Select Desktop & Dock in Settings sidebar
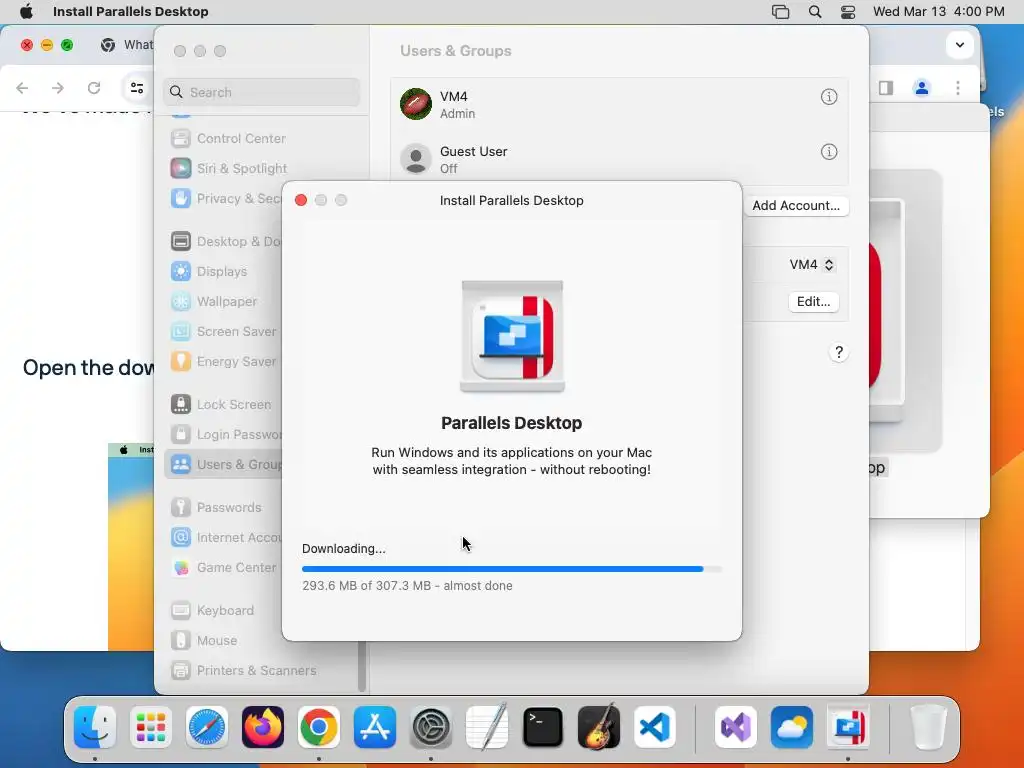Viewport: 1024px width, 768px height. tap(224, 242)
